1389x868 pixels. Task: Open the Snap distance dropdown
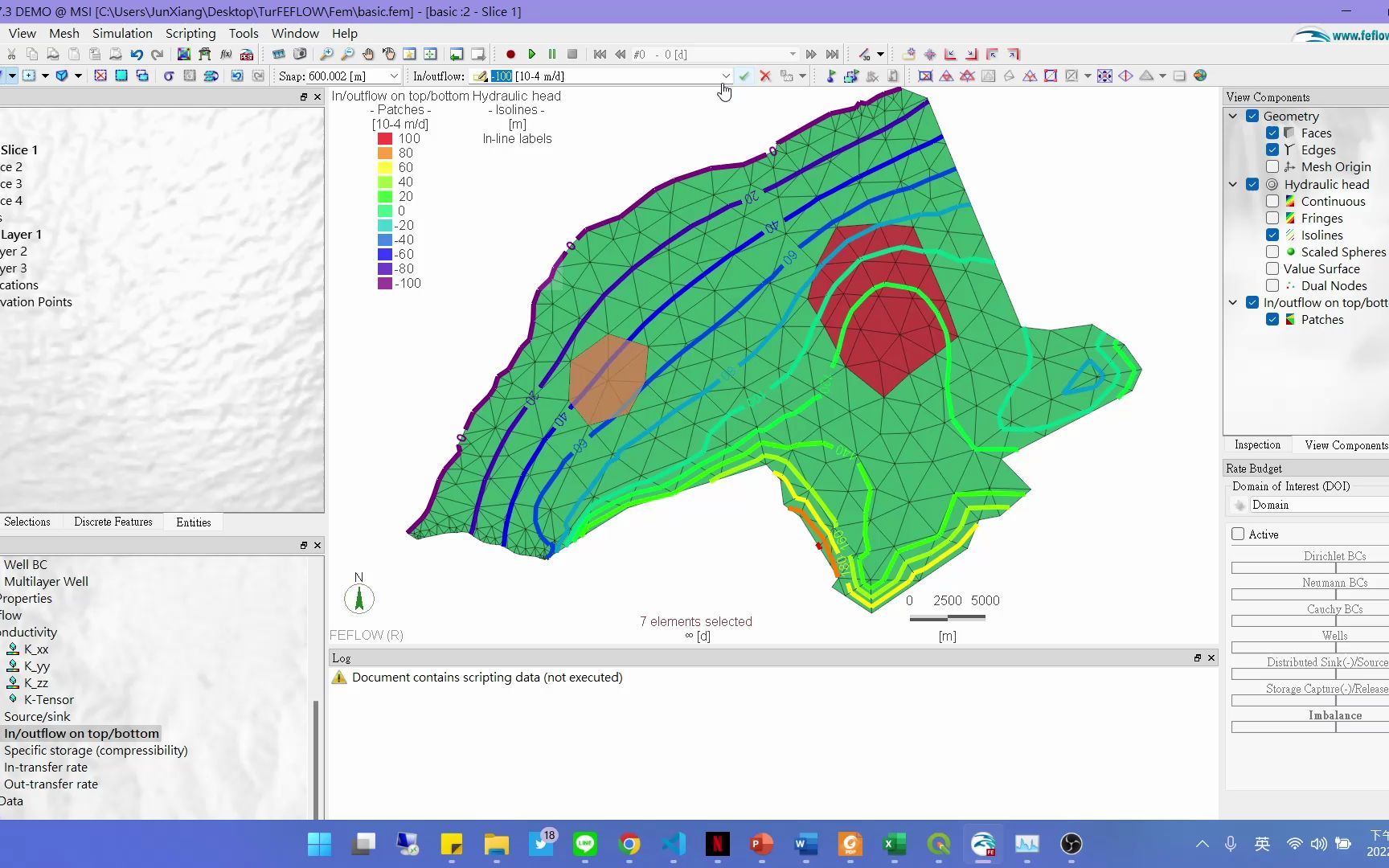pyautogui.click(x=394, y=76)
